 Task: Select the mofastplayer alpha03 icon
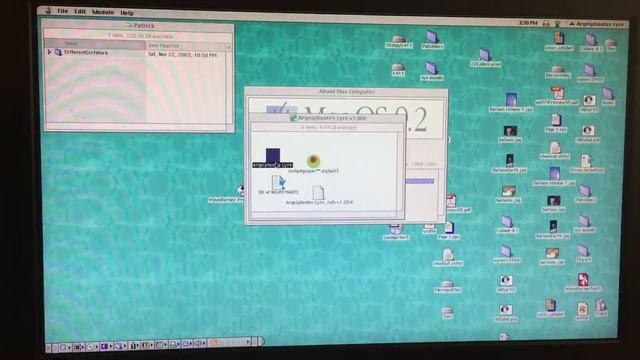[x=313, y=164]
